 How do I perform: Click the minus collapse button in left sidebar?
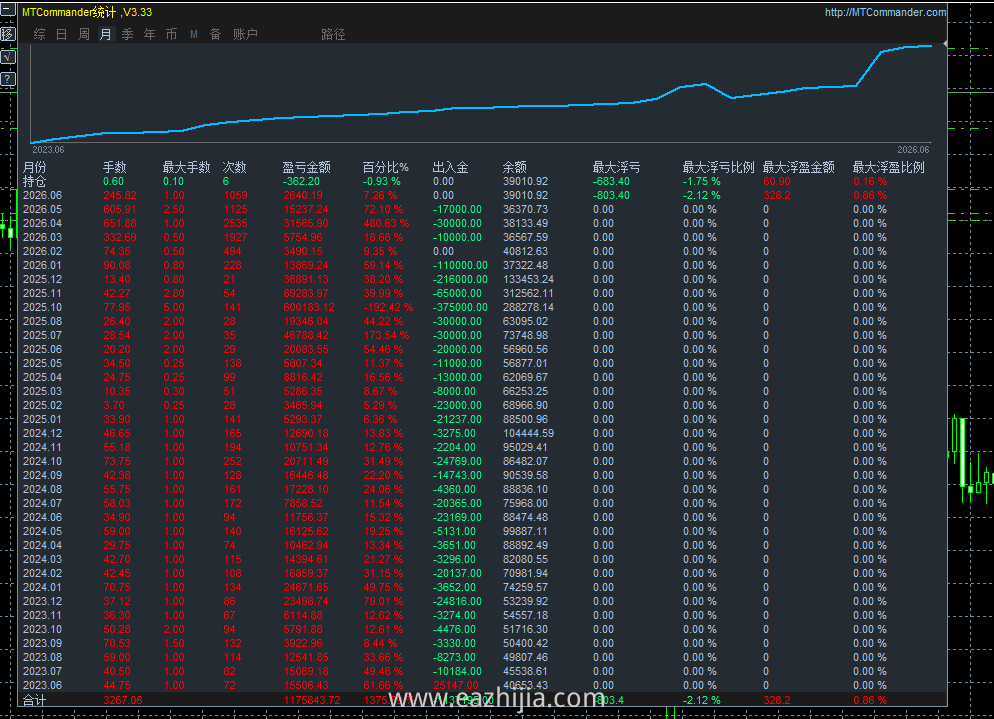[8, 10]
